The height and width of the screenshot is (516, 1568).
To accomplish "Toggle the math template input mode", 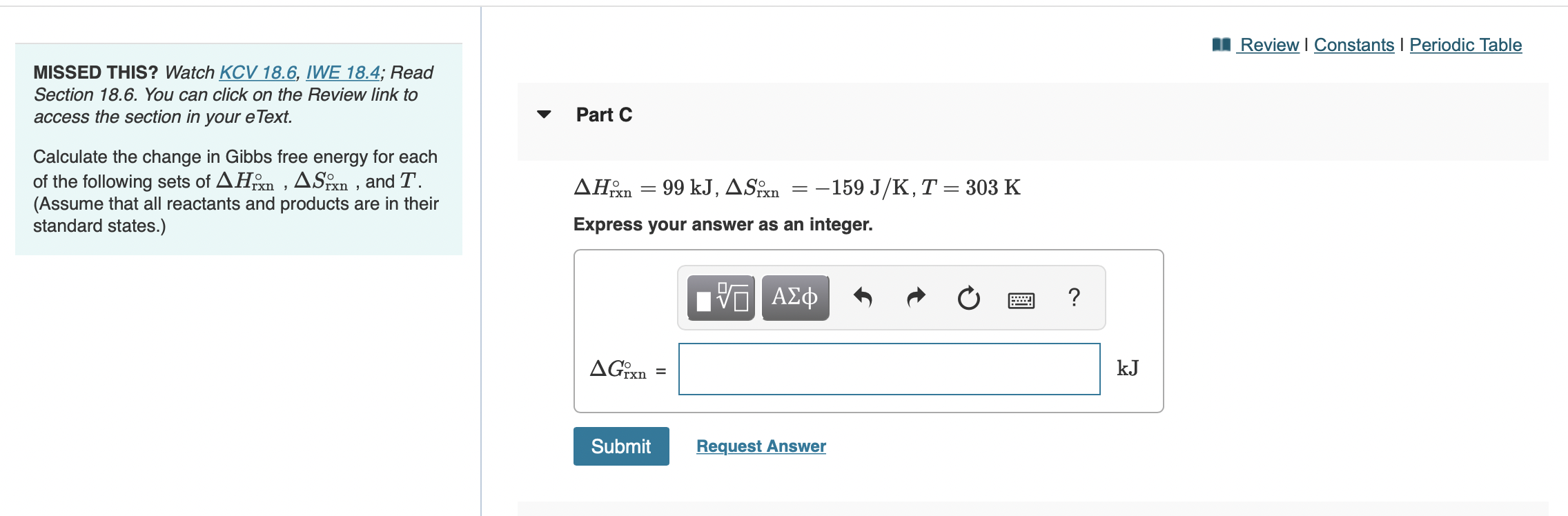I will (x=720, y=297).
